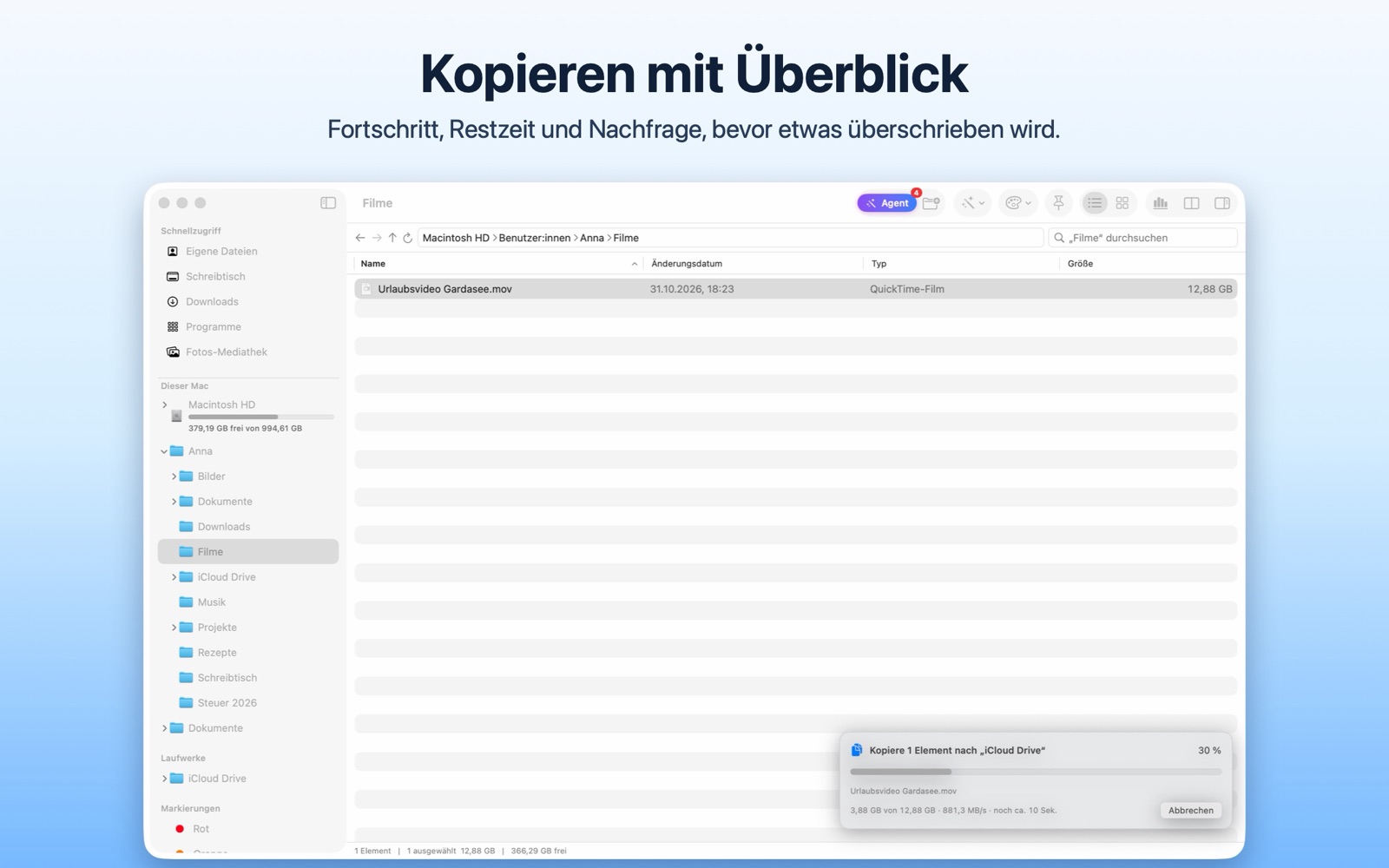1389x868 pixels.
Task: Open Downloads in Schnellzugriff
Action: 212,302
